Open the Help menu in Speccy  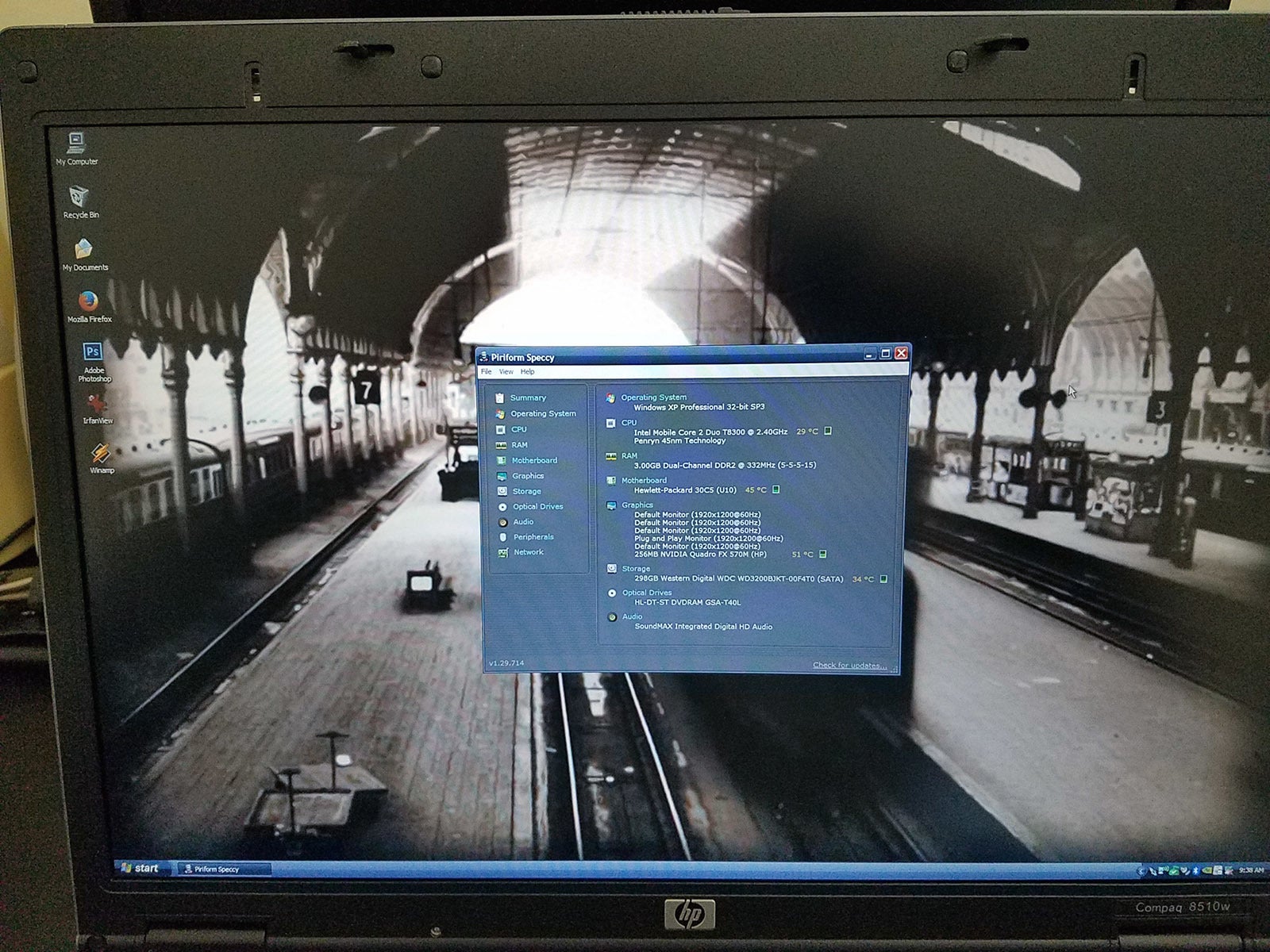527,371
